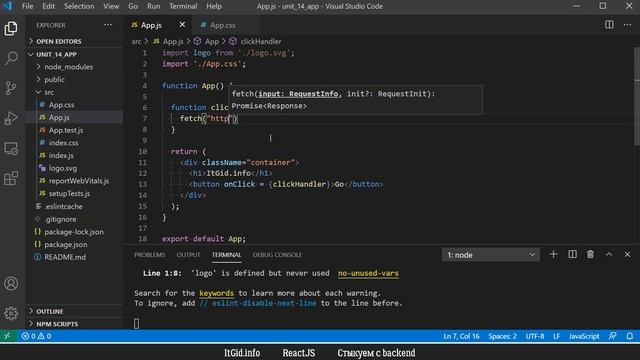Screen dimensions: 640x360
Task: Open Terminal menu
Action: (183, 6)
